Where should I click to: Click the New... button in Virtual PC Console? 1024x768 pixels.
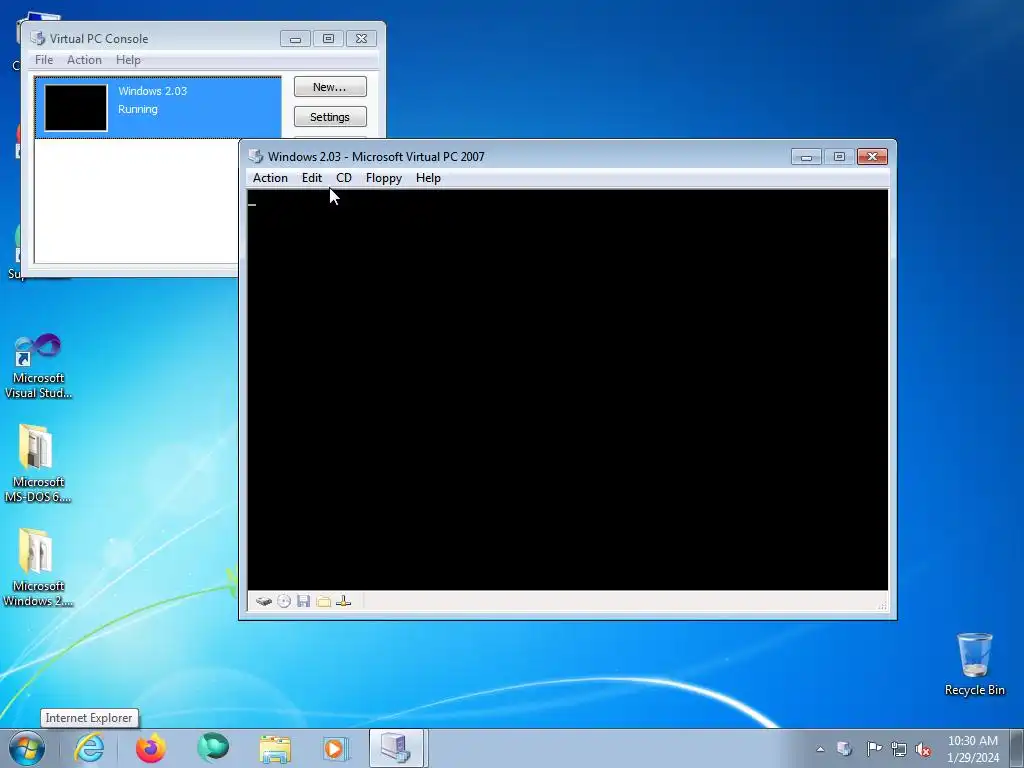[x=330, y=87]
